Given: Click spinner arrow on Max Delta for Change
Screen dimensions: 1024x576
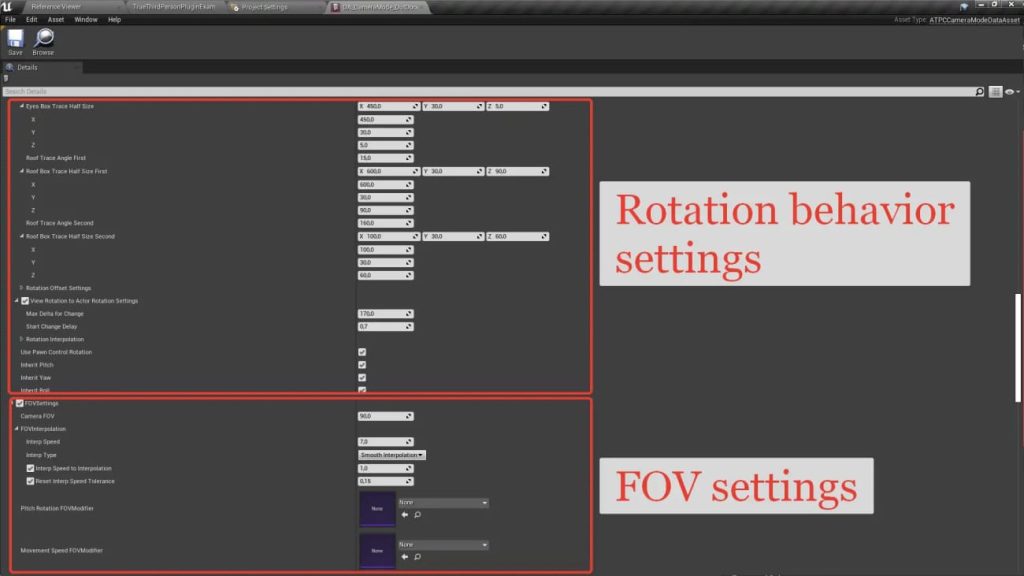Looking at the screenshot, I should click(409, 314).
